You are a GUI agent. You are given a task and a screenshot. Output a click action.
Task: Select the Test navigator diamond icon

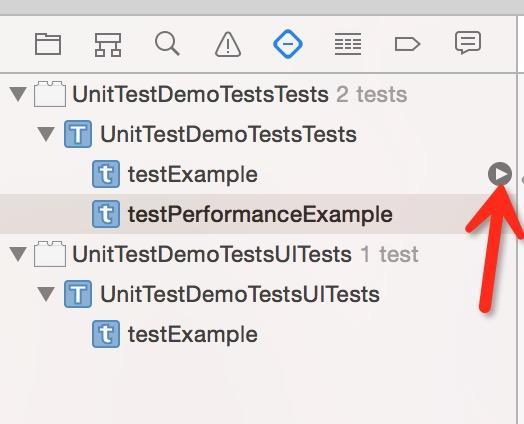pyautogui.click(x=288, y=44)
